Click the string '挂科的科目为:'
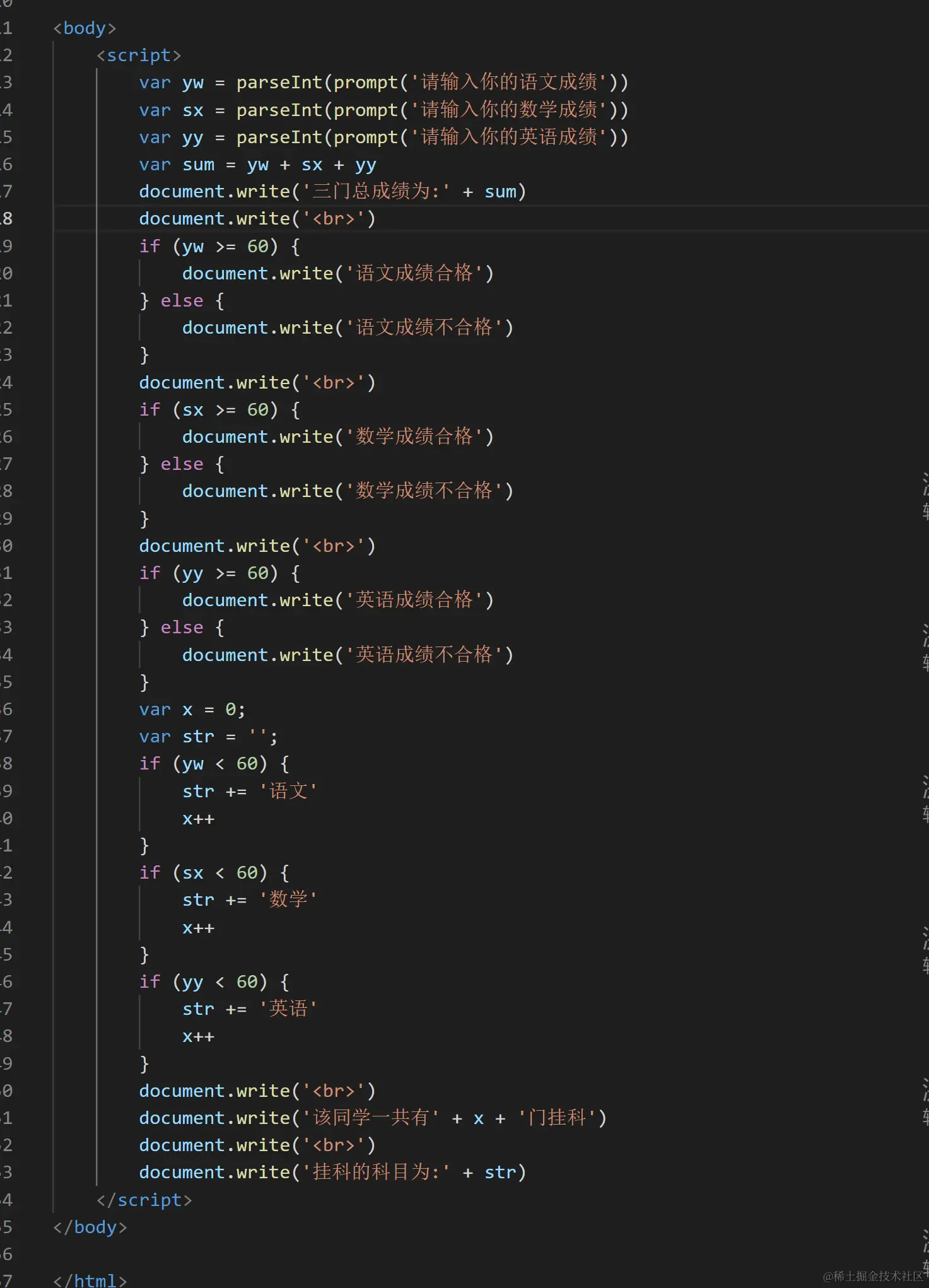Viewport: 929px width, 1288px height. 377,1172
